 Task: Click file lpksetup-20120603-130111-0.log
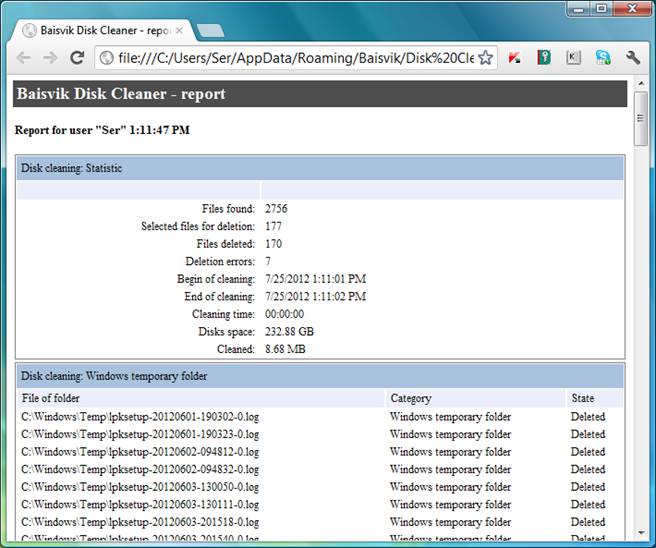[140, 505]
